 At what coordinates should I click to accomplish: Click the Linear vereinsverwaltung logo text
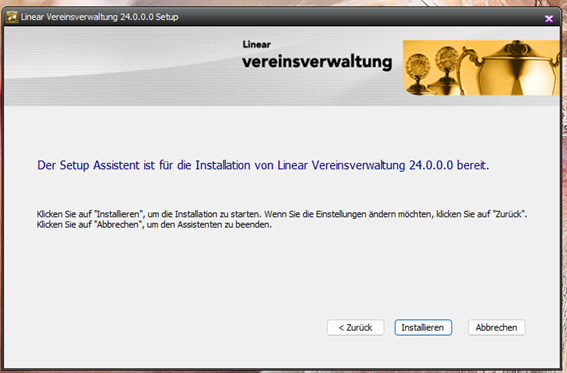[x=317, y=56]
